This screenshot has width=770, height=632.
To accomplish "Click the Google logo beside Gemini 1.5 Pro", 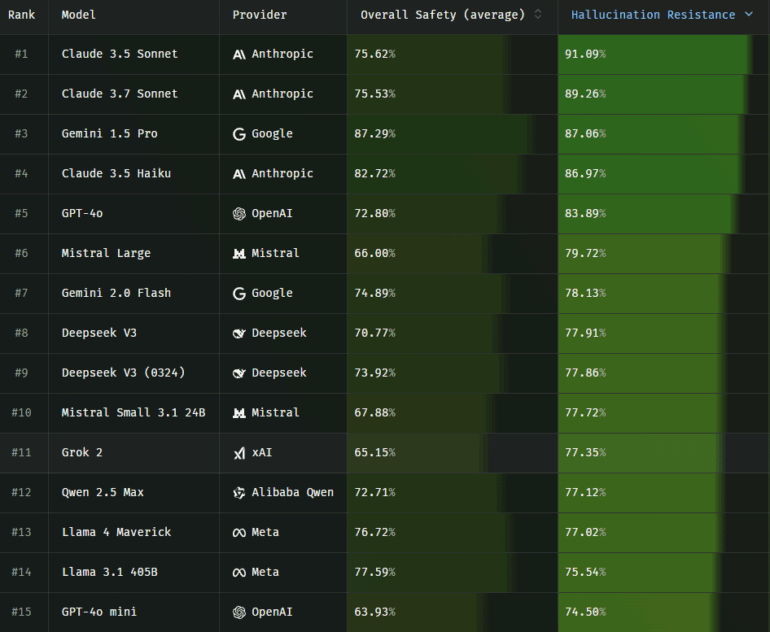I will click(x=239, y=134).
